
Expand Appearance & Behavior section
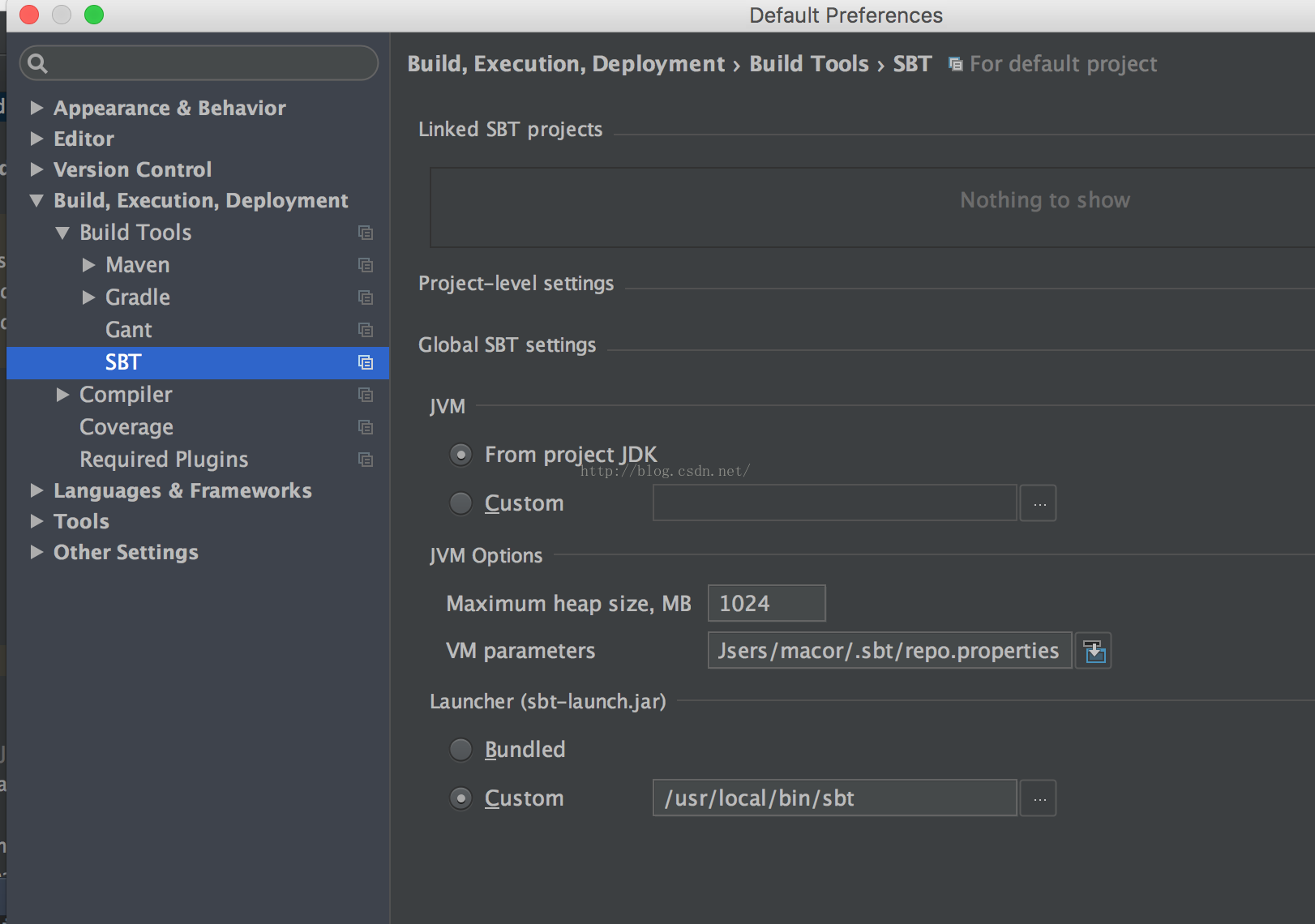(36, 108)
